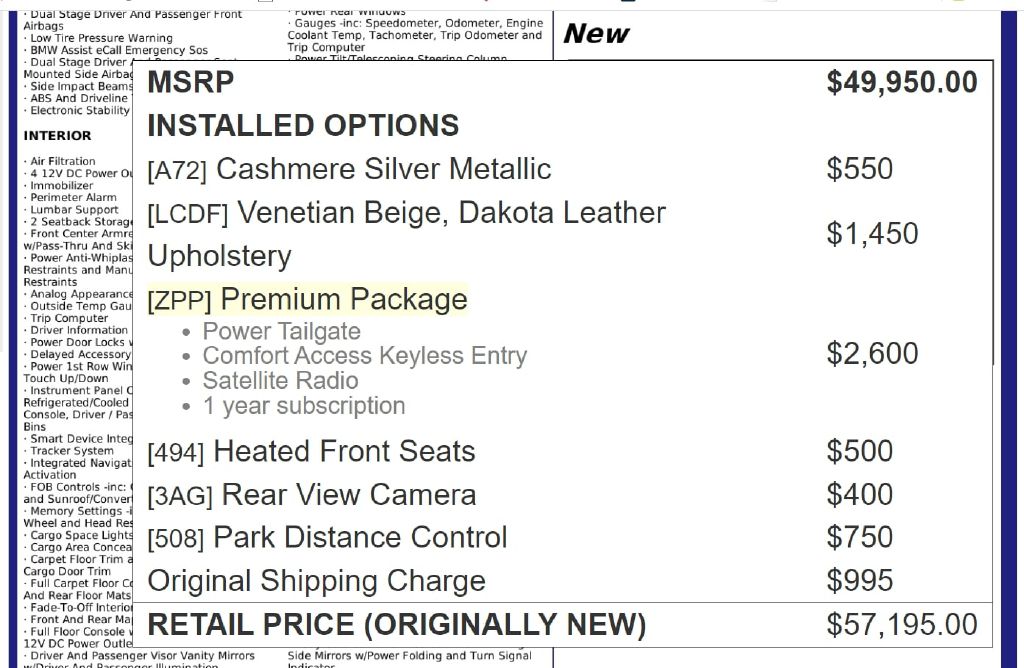The width and height of the screenshot is (1024, 668).
Task: Select the Installed Options heading
Action: [303, 125]
